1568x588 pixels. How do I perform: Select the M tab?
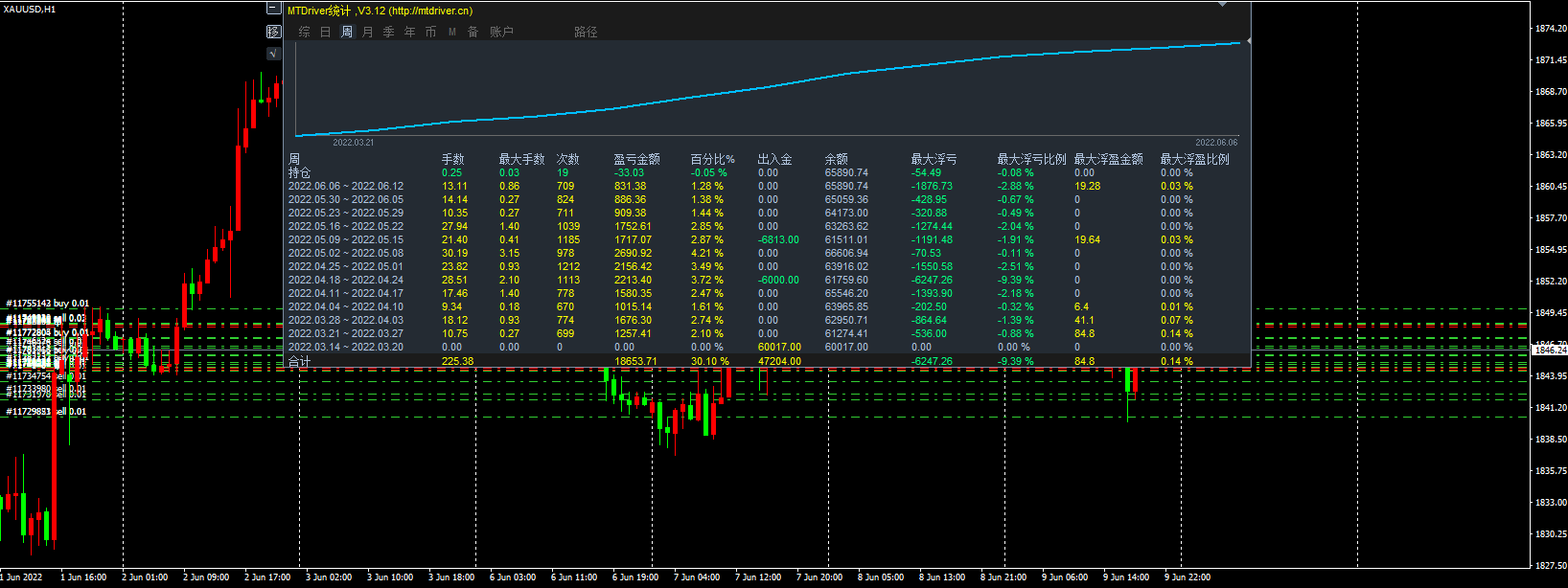tap(452, 32)
